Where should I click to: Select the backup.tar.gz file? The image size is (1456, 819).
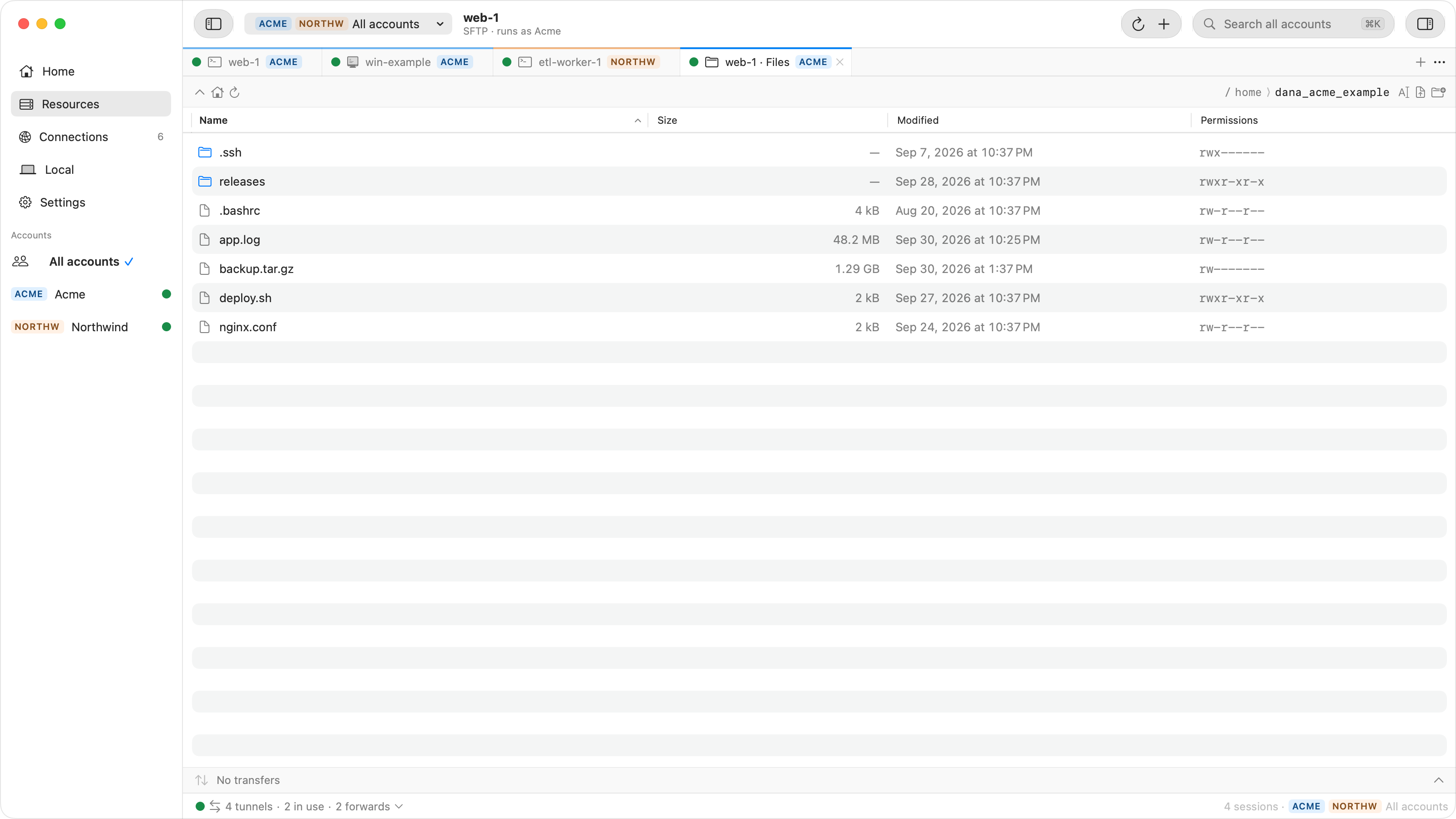point(819,269)
